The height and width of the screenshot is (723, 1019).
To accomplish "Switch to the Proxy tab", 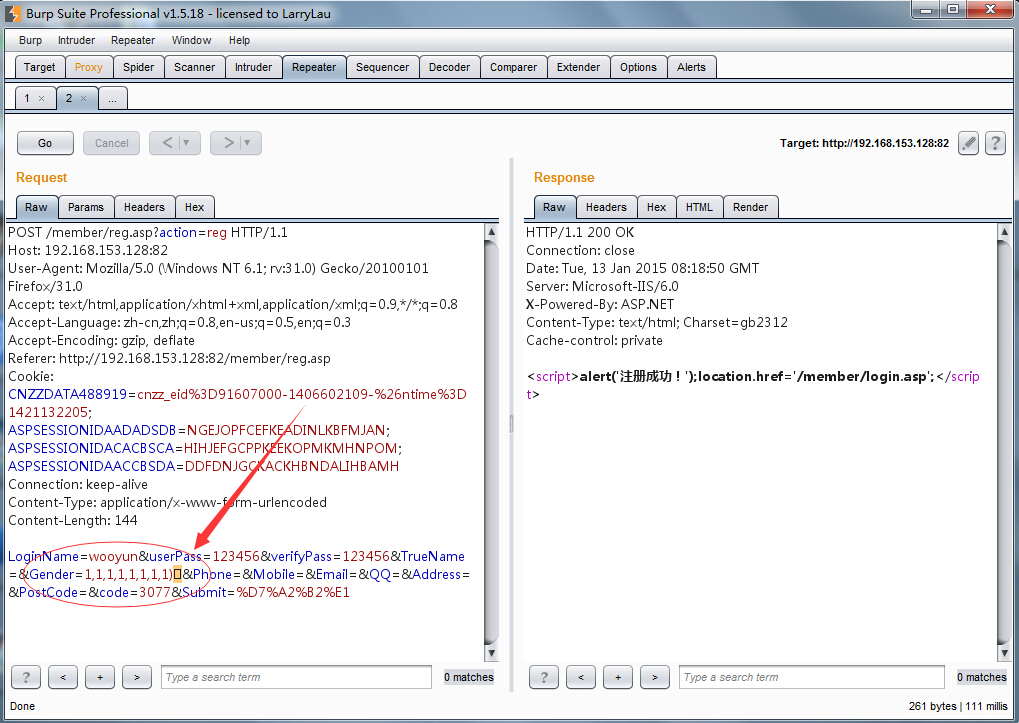I will [88, 67].
